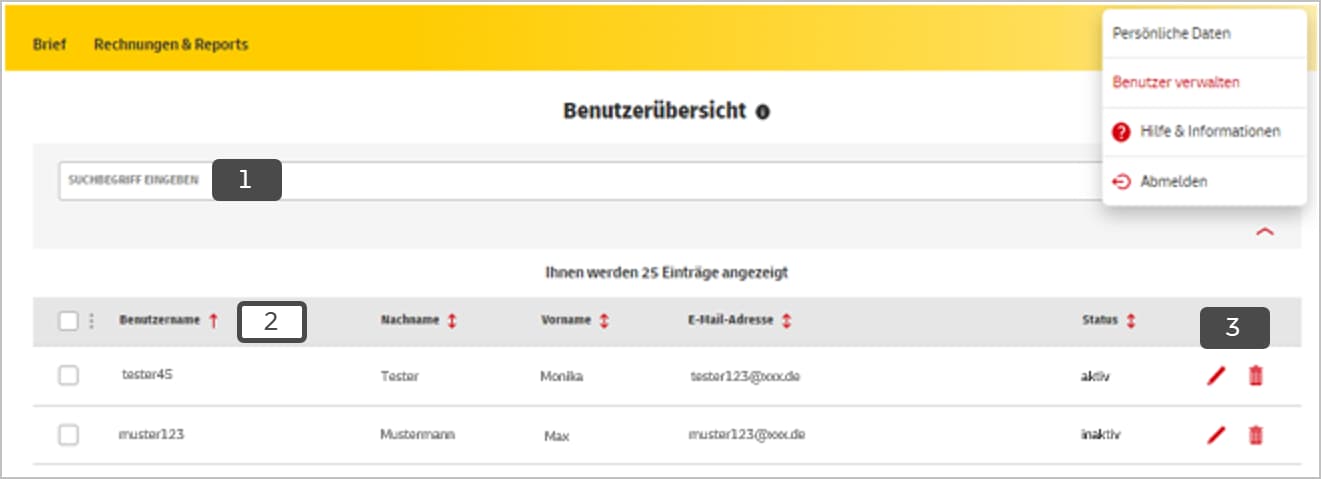1321x479 pixels.
Task: Go to Brief navigation link
Action: click(49, 45)
